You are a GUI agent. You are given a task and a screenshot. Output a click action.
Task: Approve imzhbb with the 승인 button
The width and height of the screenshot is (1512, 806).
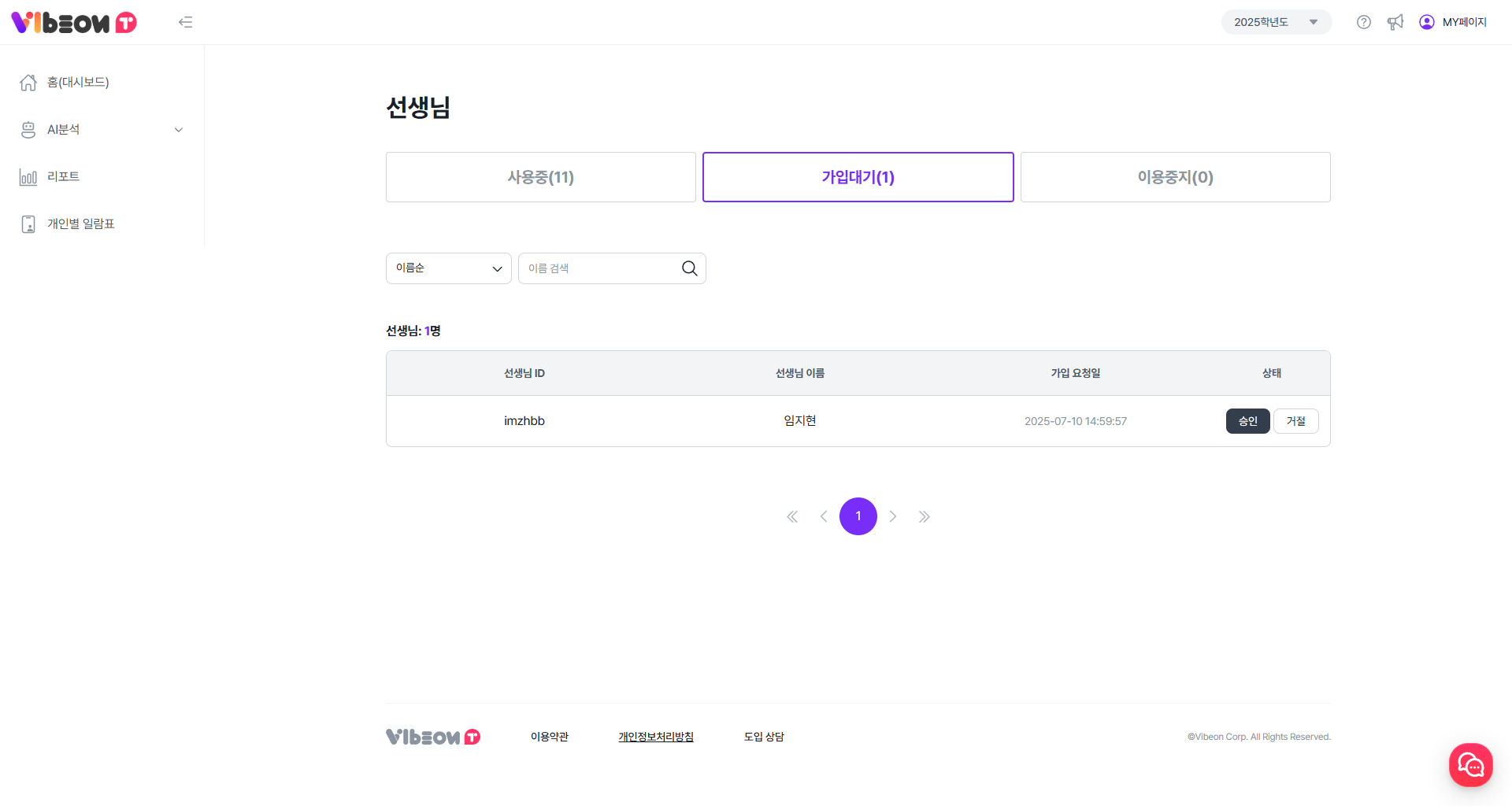(x=1247, y=421)
